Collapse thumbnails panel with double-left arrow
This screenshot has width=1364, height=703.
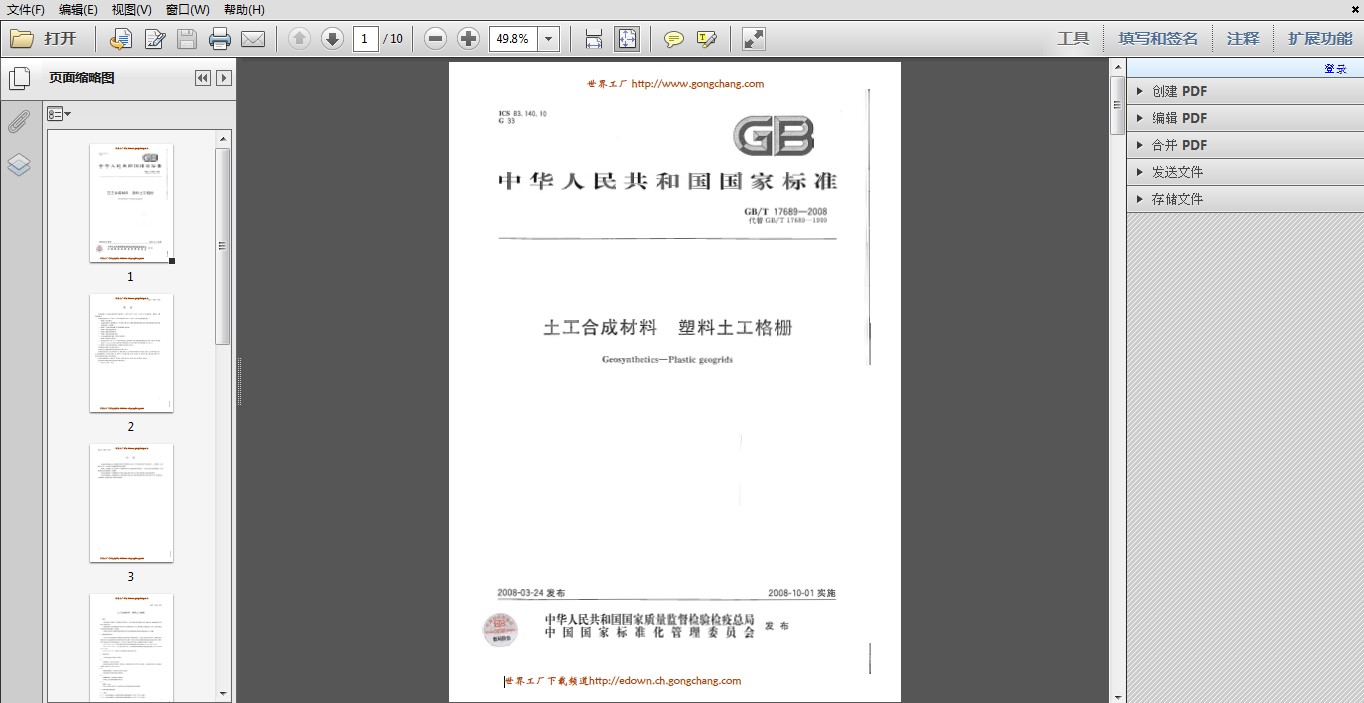(203, 78)
